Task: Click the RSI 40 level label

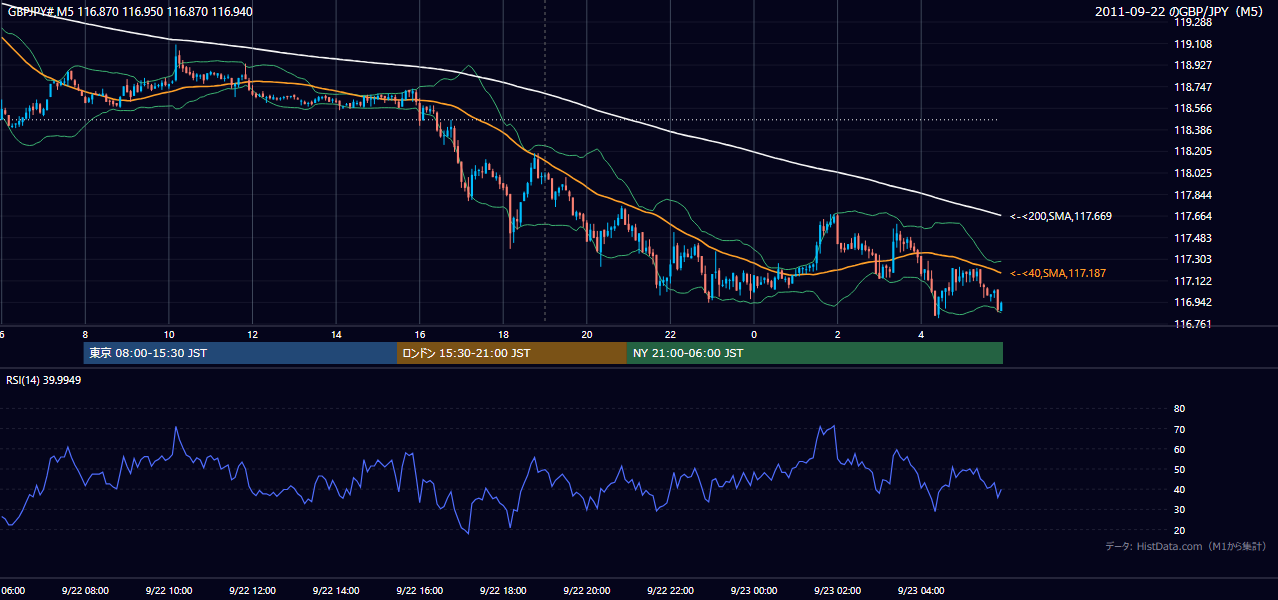Action: tap(1179, 489)
